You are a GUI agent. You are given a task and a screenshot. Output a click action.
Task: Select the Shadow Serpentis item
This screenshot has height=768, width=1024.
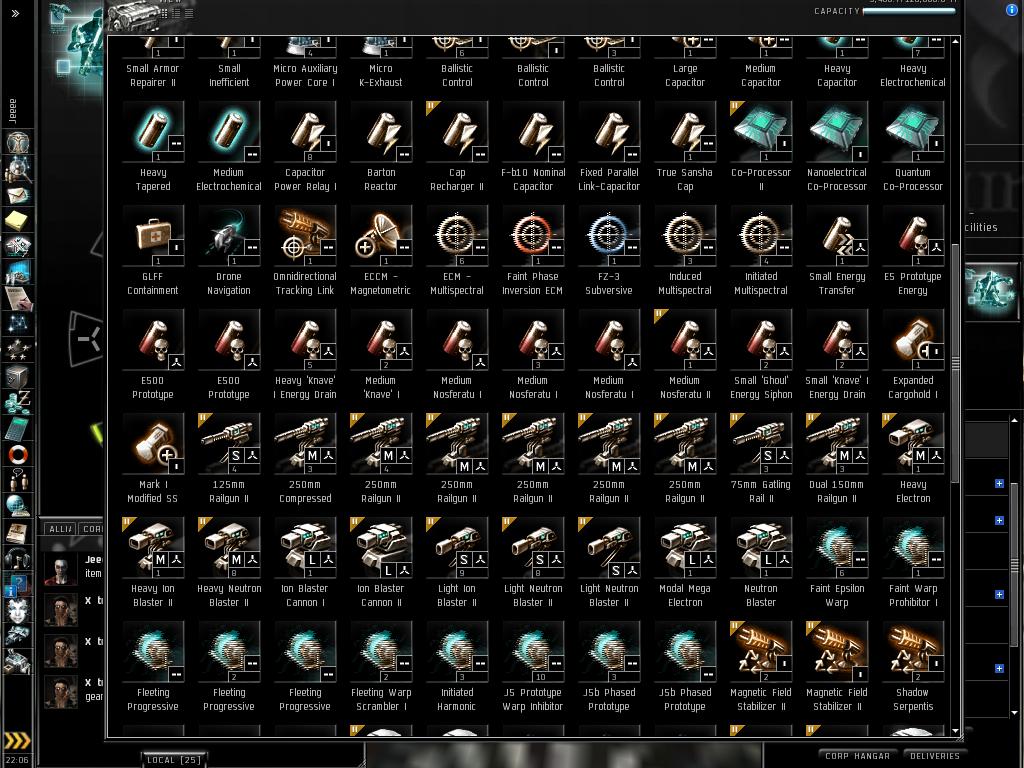913,666
